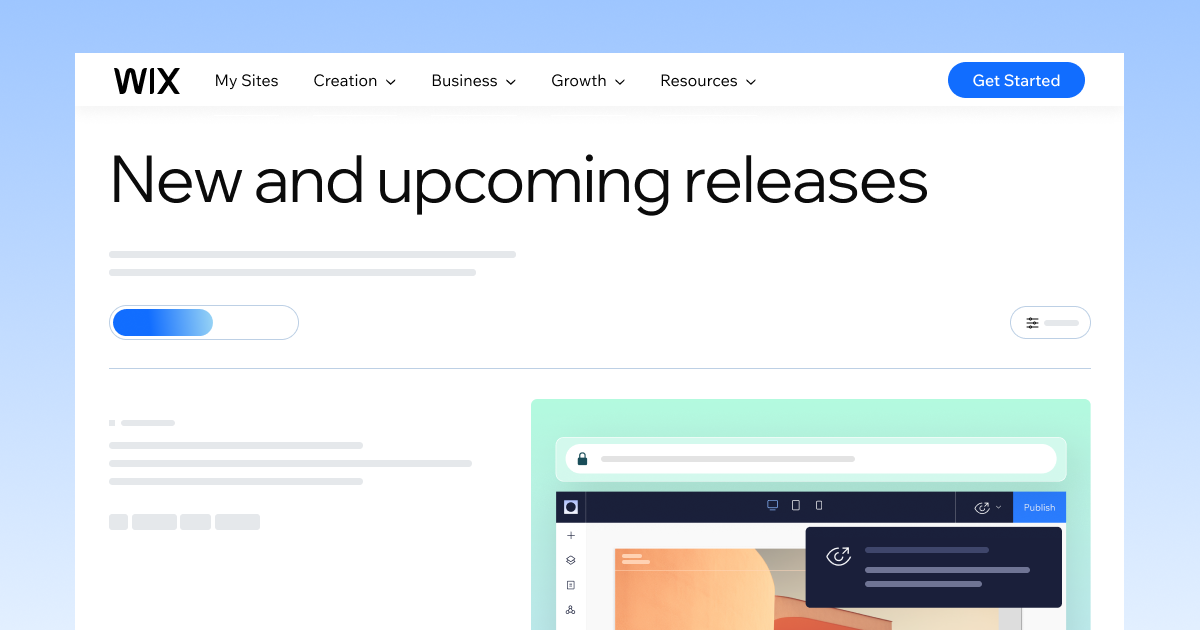Screen dimensions: 1200x630
Task: Open the layers sidebar icon
Action: (x=571, y=560)
